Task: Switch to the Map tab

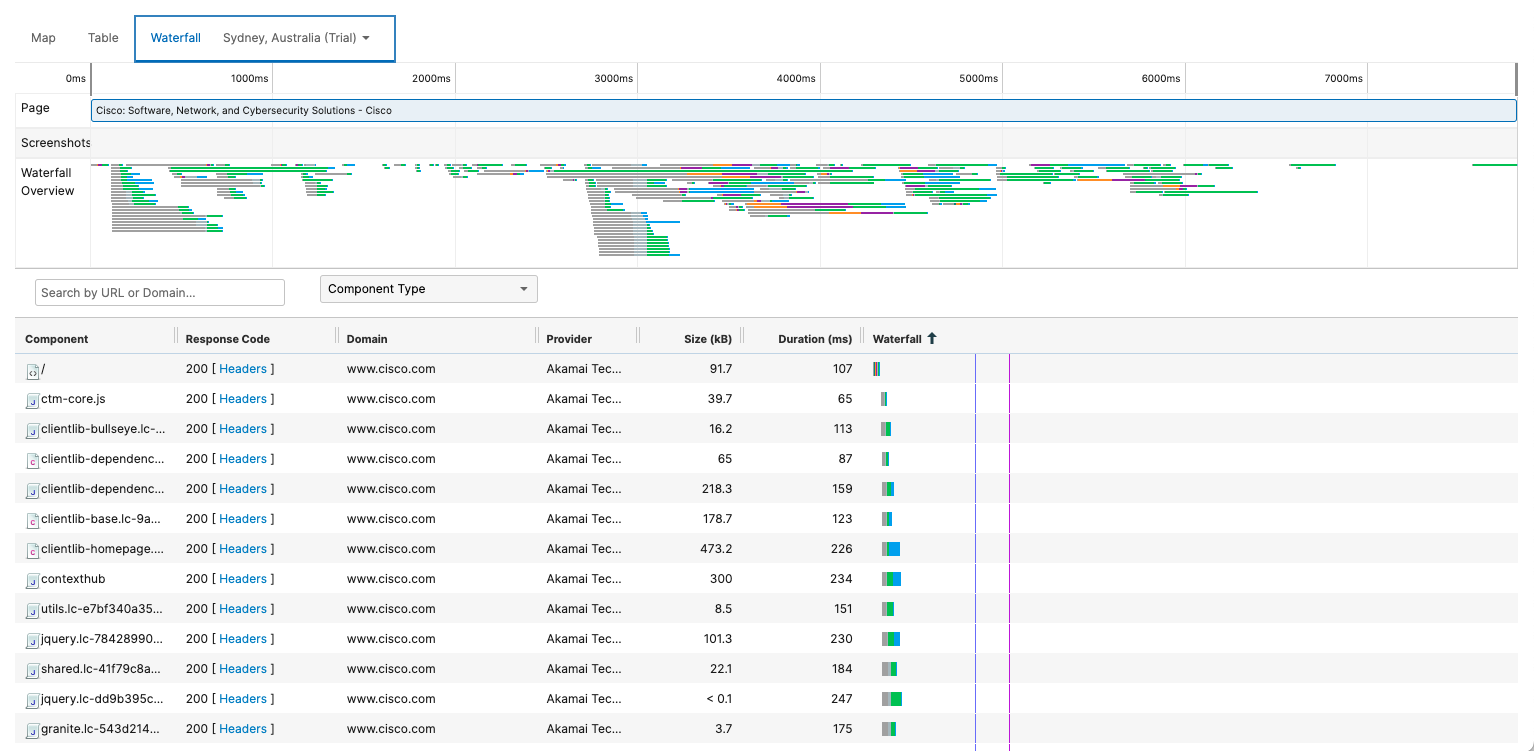Action: coord(43,38)
